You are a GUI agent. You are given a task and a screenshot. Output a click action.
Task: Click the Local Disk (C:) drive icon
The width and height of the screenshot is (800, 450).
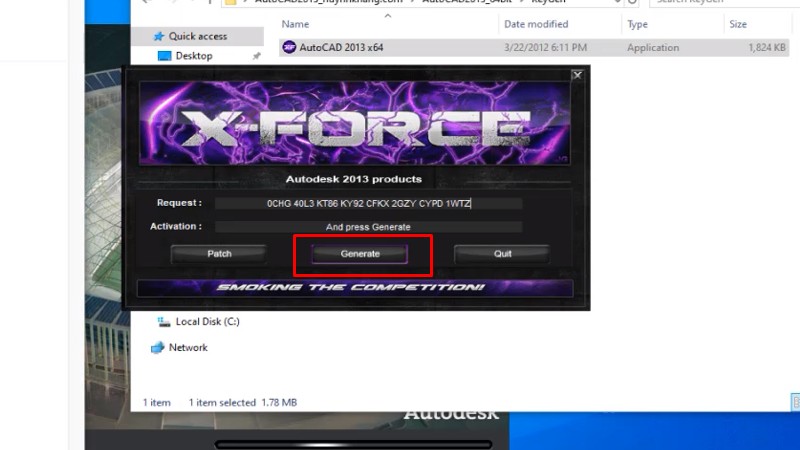tap(163, 322)
